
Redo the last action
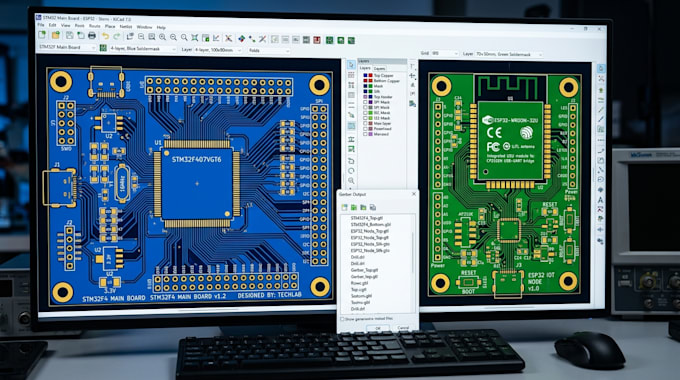pyautogui.click(x=116, y=36)
